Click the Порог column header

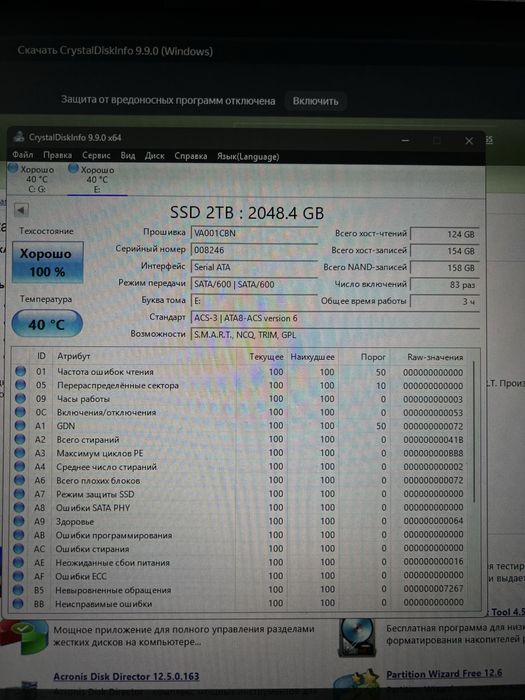(x=373, y=357)
